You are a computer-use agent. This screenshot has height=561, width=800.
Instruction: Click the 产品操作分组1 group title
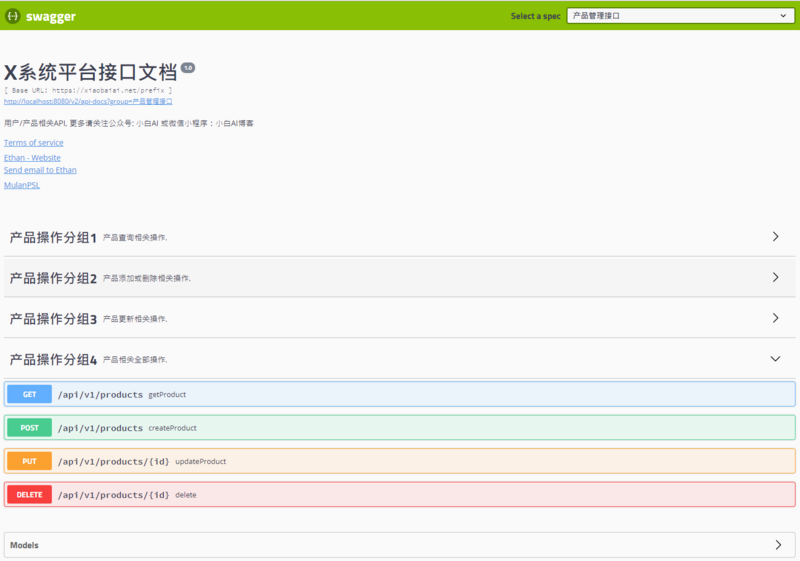(53, 238)
